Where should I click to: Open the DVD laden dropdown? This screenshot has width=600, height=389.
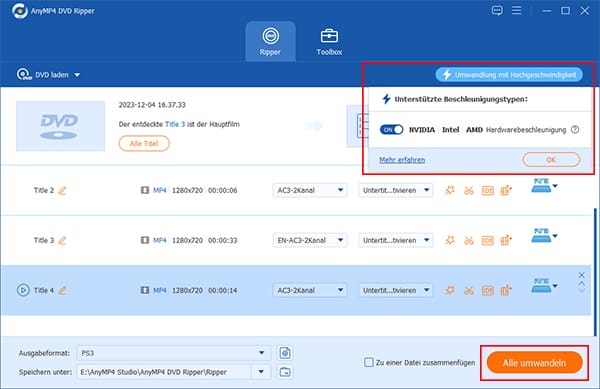(49, 75)
